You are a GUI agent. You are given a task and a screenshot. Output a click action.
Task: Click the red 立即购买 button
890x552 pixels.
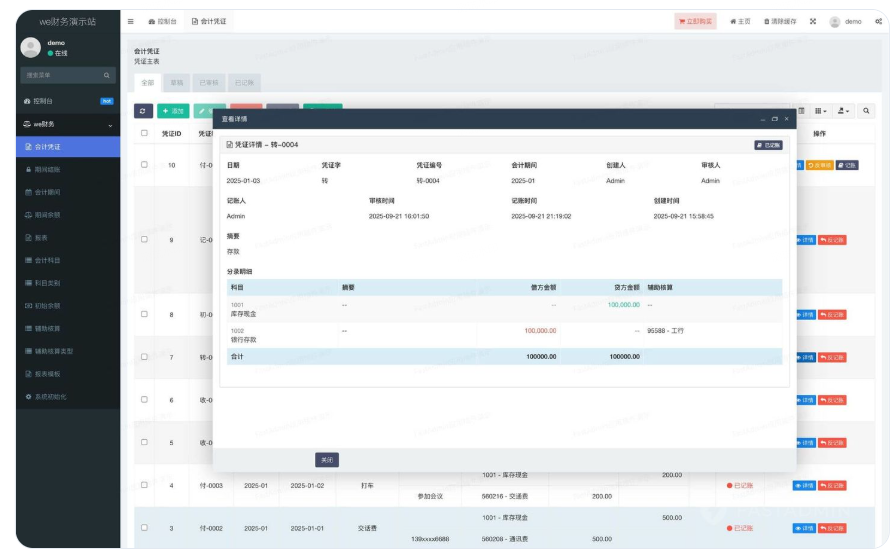pyautogui.click(x=695, y=21)
